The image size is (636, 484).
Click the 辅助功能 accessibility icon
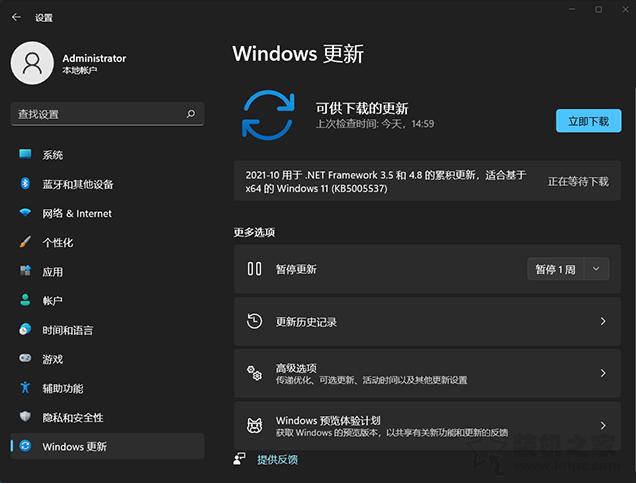(x=25, y=387)
